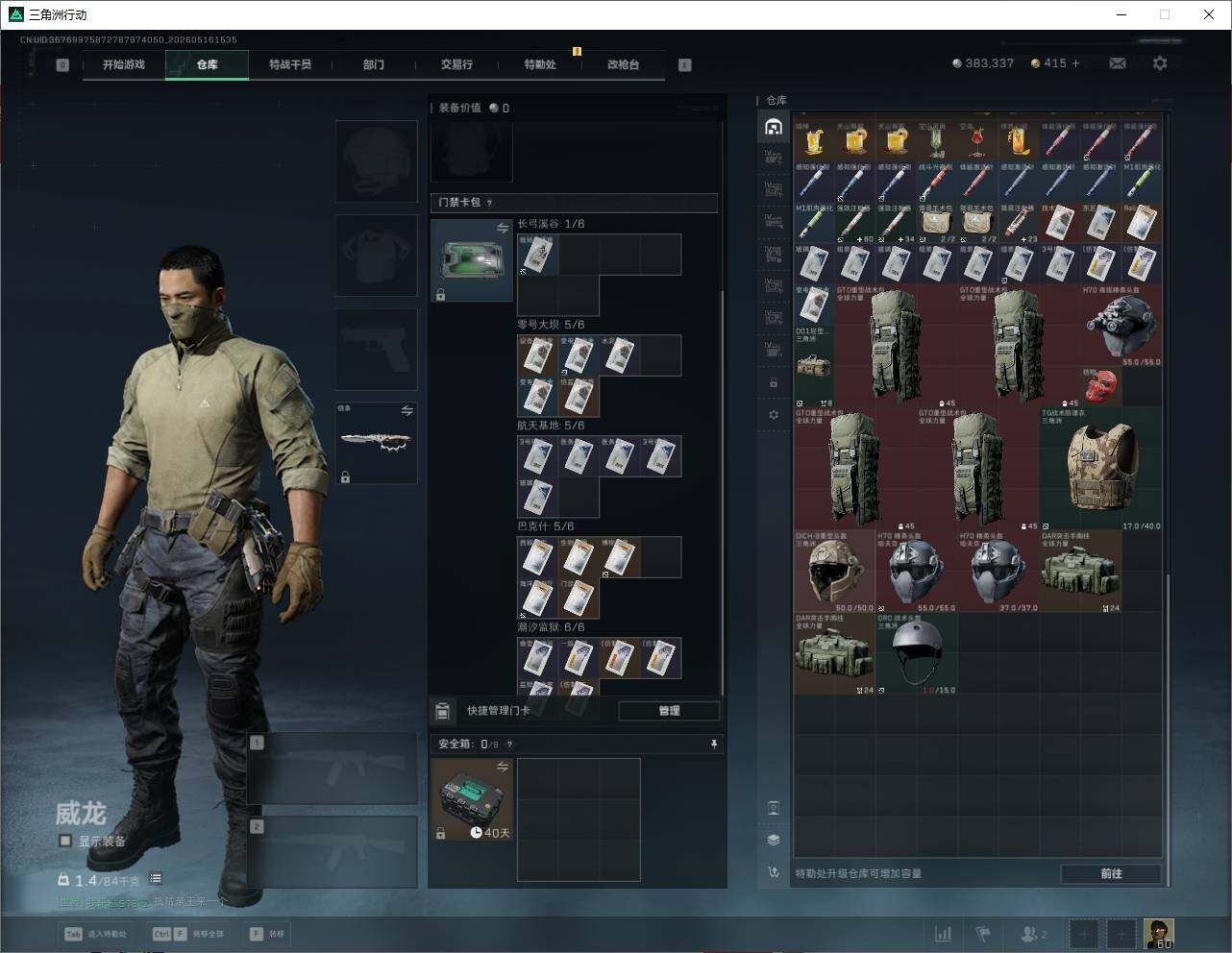Select the equipped knife in melee slot

[376, 443]
